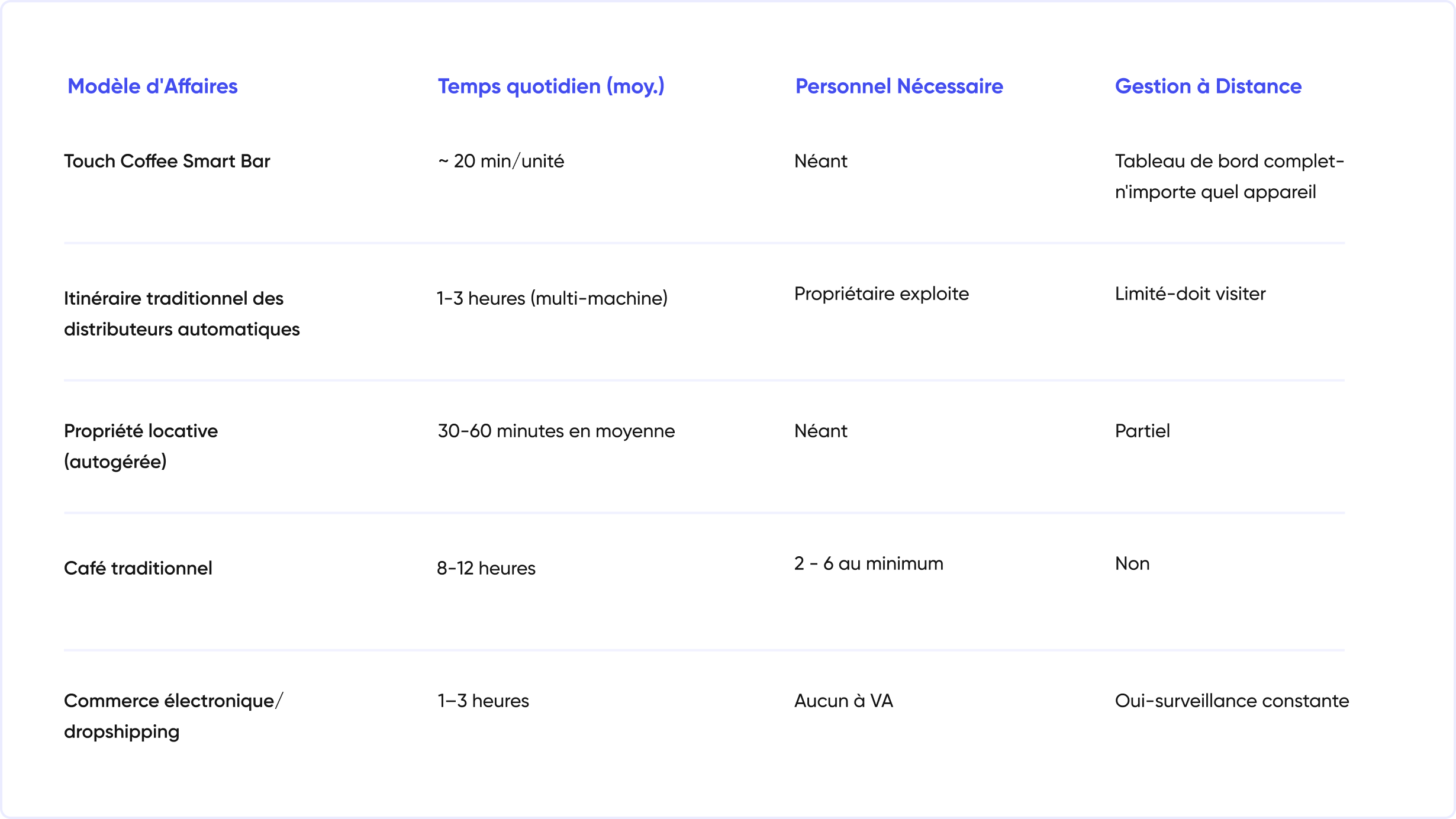Click the Café traditionnel row label
This screenshot has width=1456, height=819.
[x=138, y=568]
